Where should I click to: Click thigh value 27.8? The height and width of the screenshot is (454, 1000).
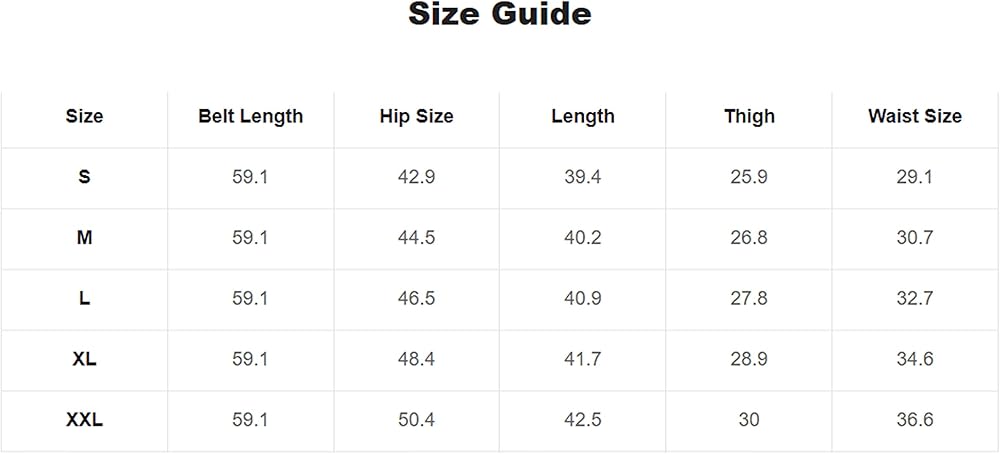click(x=749, y=298)
